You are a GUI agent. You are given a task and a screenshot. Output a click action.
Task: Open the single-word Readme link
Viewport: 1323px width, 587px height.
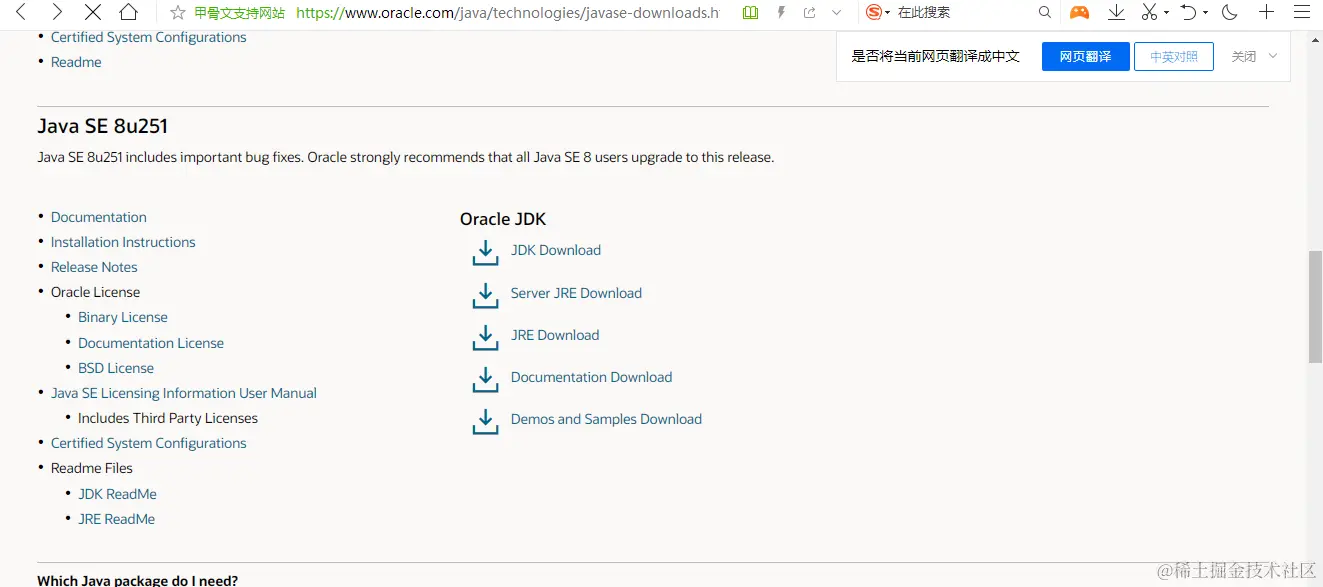(76, 62)
